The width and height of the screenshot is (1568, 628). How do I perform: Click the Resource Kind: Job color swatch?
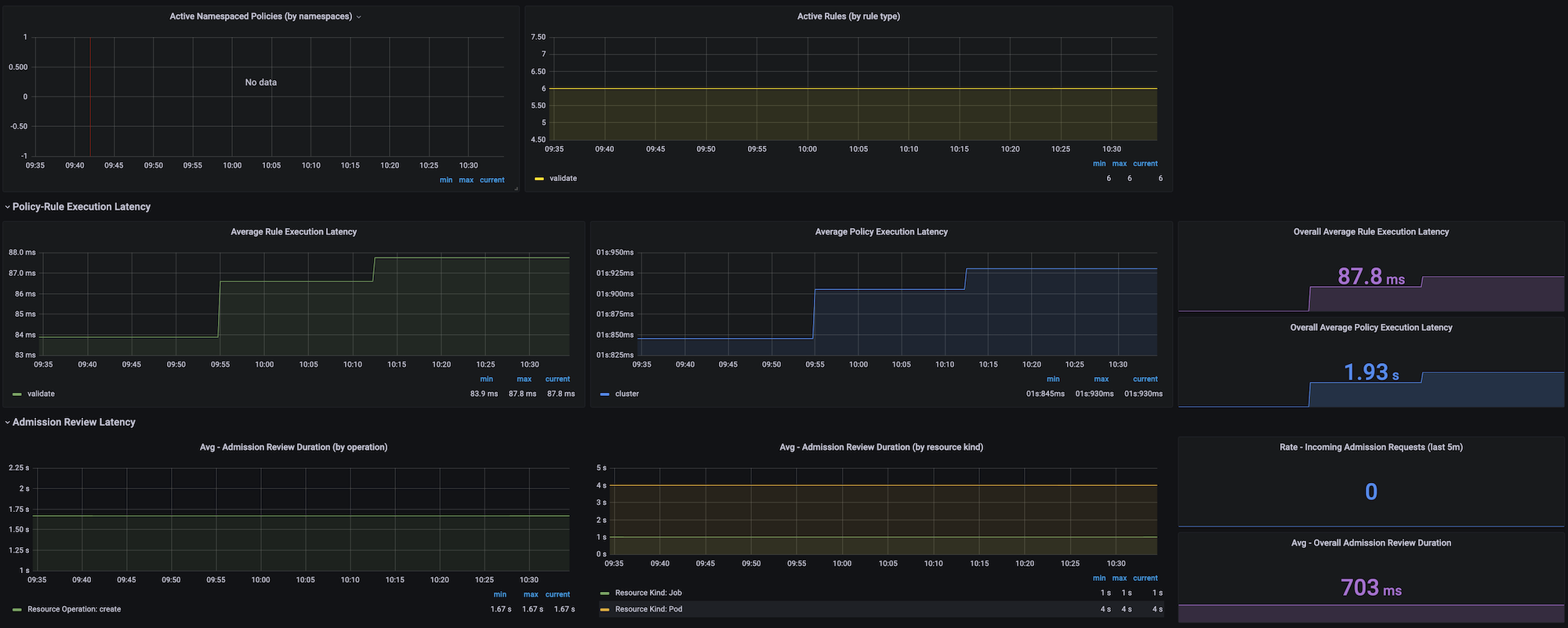coord(604,594)
